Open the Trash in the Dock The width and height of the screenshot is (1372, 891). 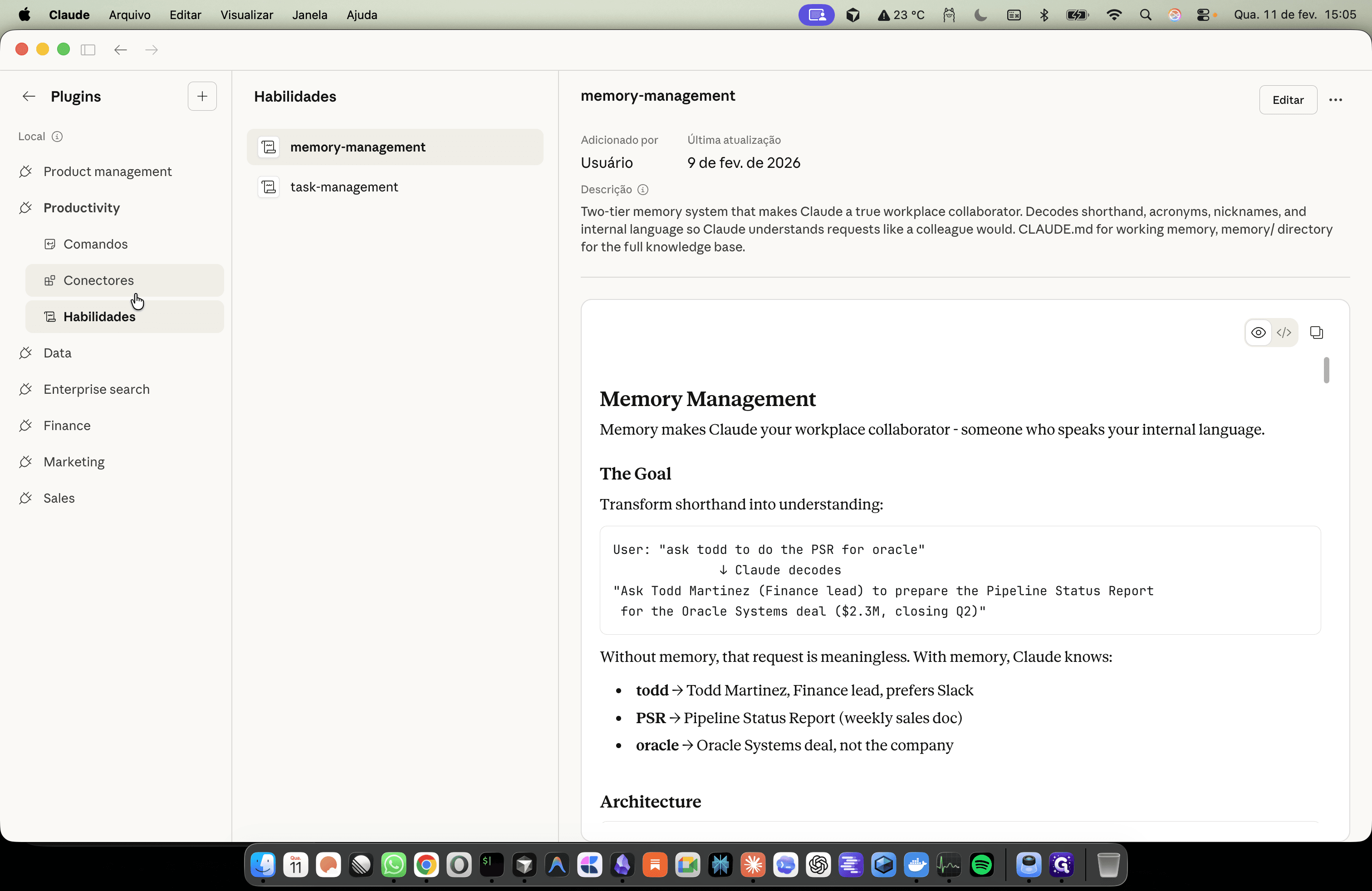point(1108,865)
